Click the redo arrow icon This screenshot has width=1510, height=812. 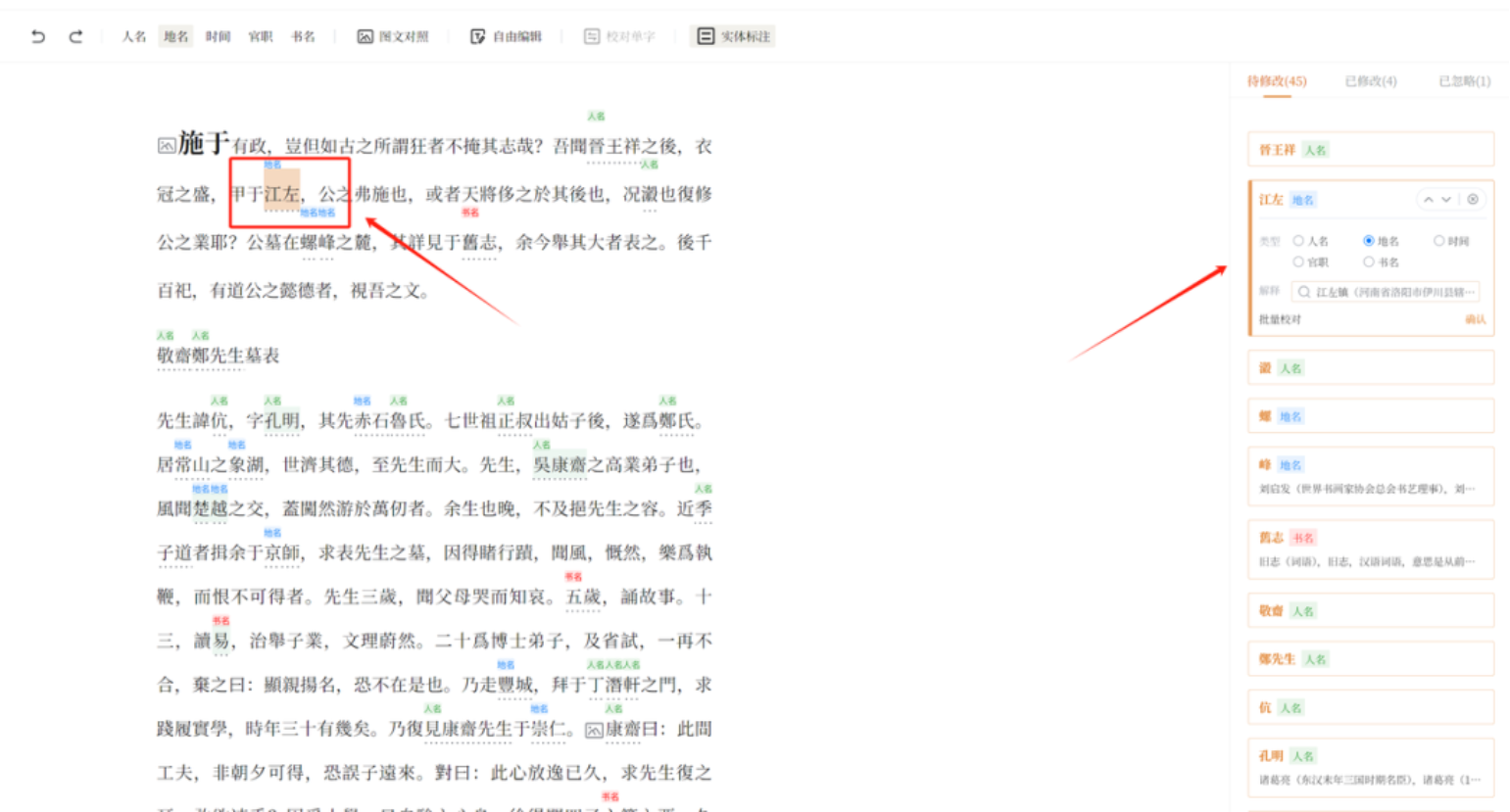click(75, 36)
